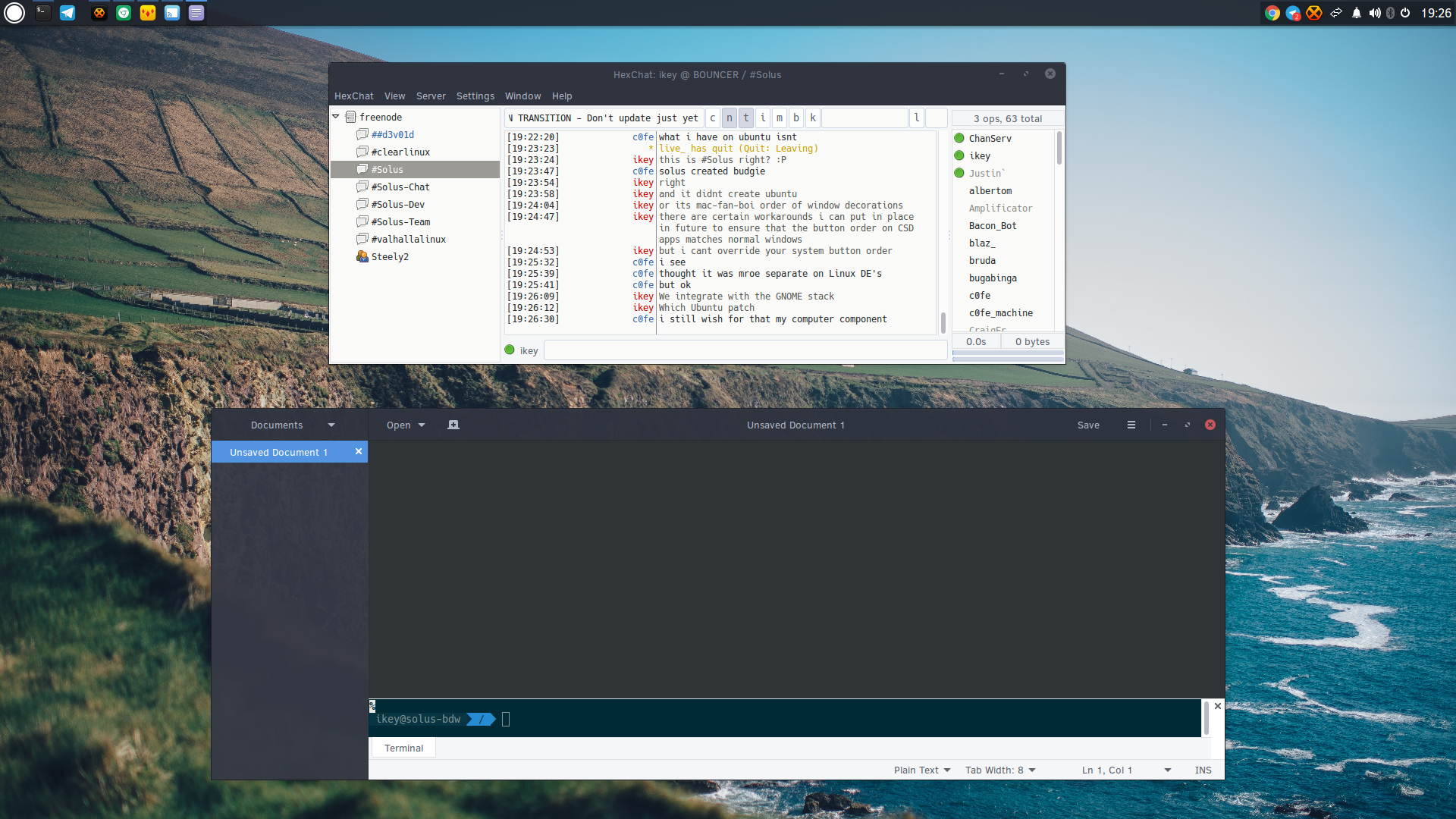Click the Bluetooth tray indicator
Viewport: 1456px width, 819px height.
point(1390,13)
